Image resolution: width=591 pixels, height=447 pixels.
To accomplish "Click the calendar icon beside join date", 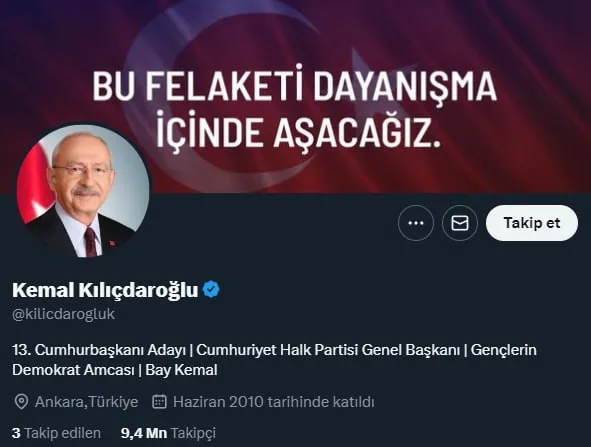I will pyautogui.click(x=159, y=402).
